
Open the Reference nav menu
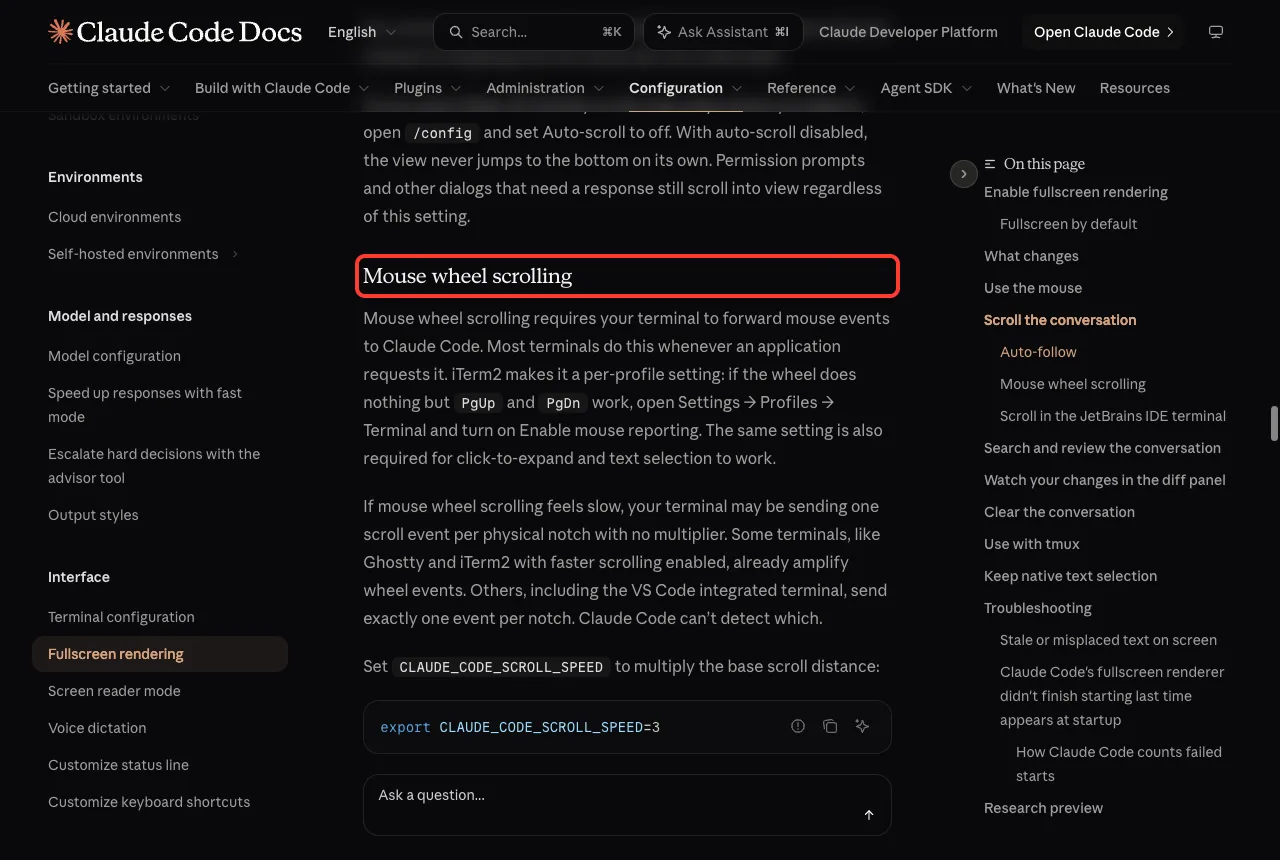point(811,88)
